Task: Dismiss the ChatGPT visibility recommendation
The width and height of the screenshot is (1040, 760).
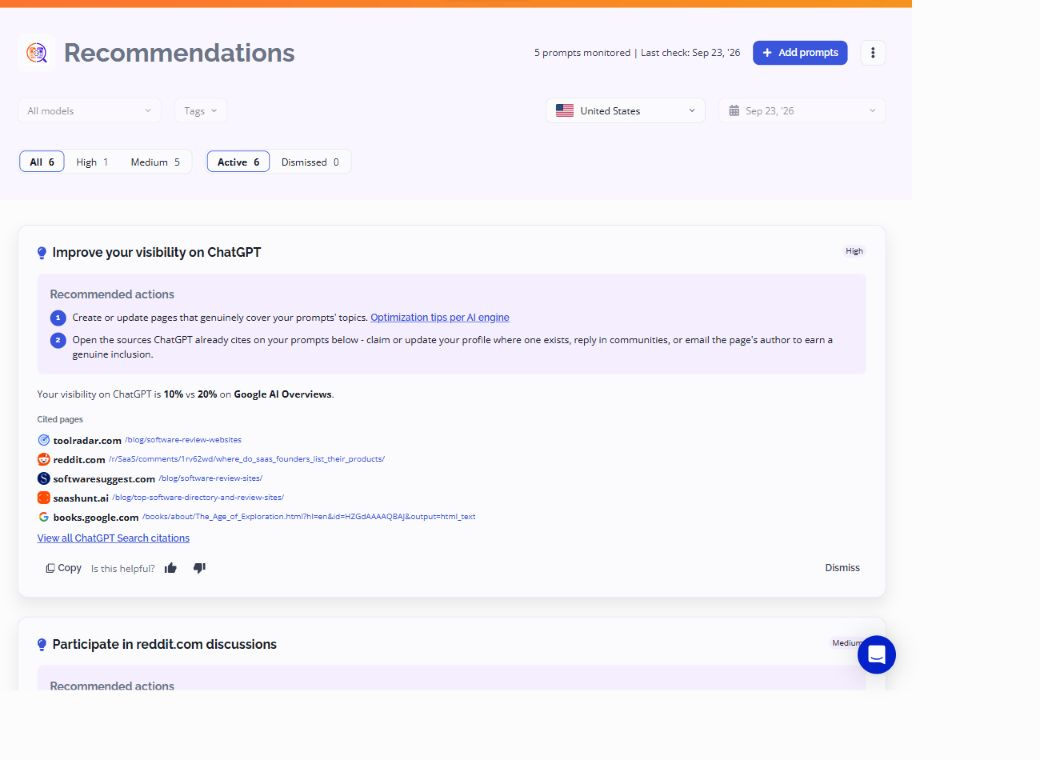Action: (x=842, y=568)
